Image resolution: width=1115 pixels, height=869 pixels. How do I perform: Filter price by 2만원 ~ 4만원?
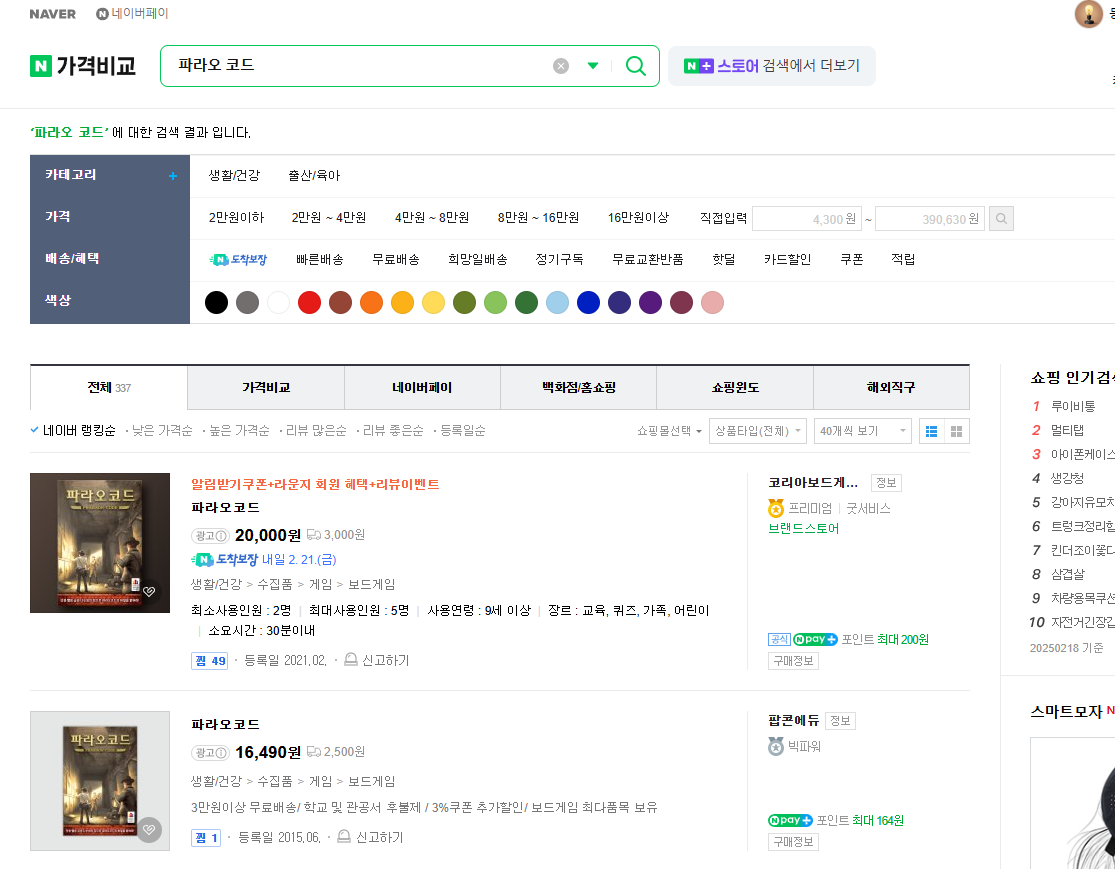(x=329, y=218)
